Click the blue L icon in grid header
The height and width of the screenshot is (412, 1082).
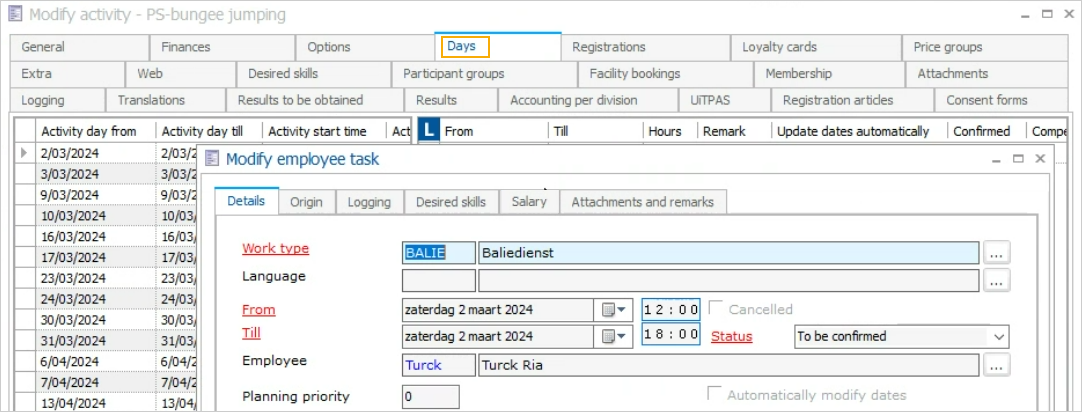tap(428, 131)
